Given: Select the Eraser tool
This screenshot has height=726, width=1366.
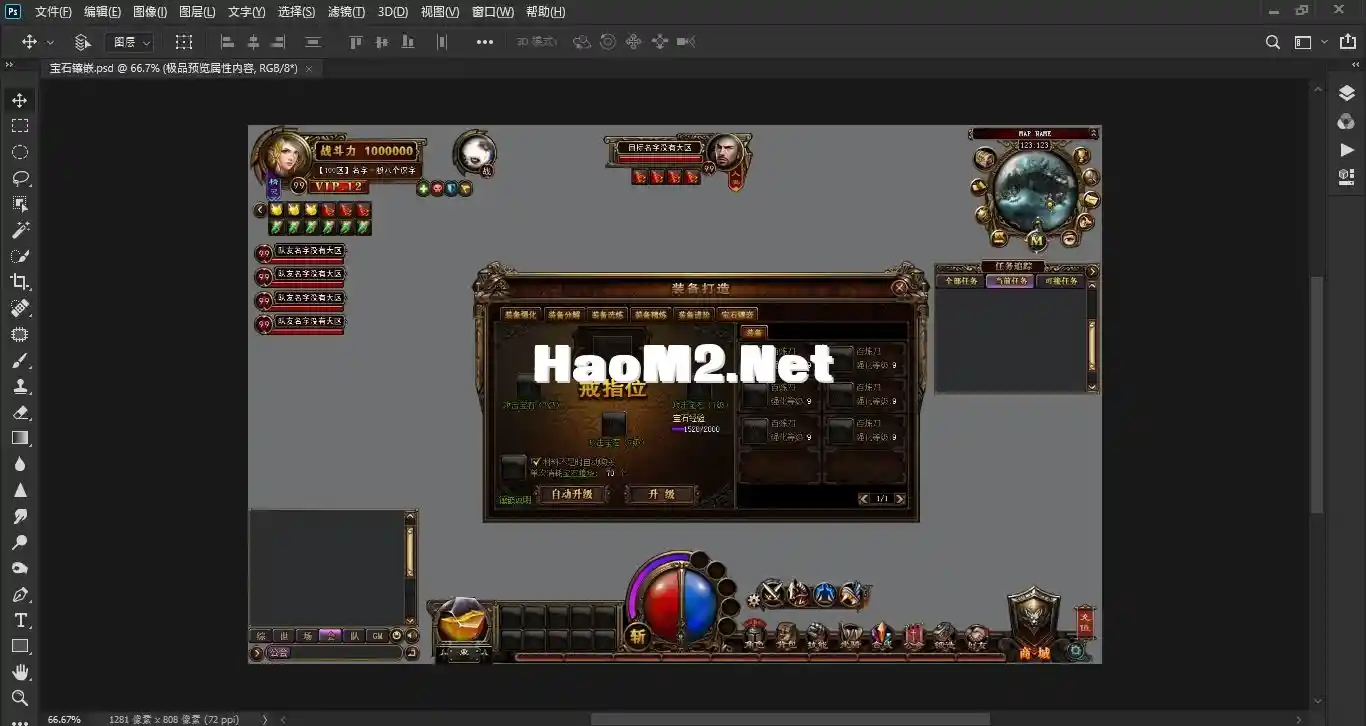Looking at the screenshot, I should click(x=20, y=412).
